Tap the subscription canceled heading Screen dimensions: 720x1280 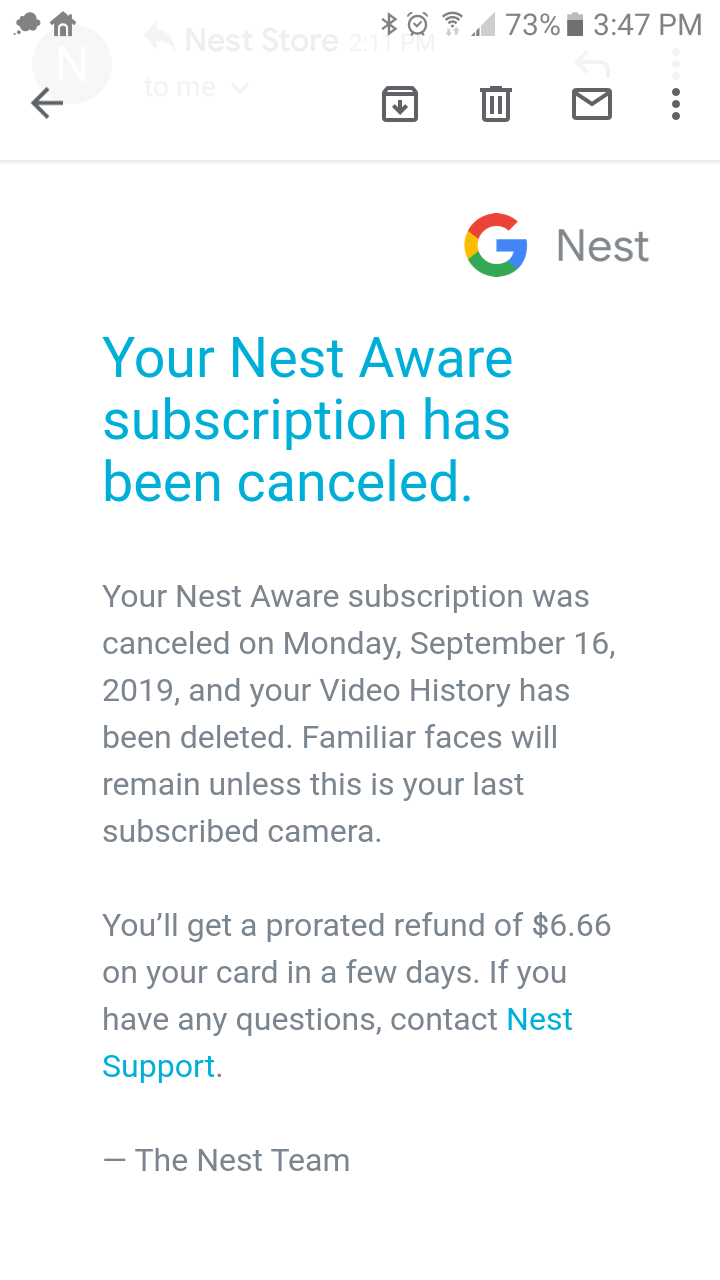pyautogui.click(x=308, y=420)
